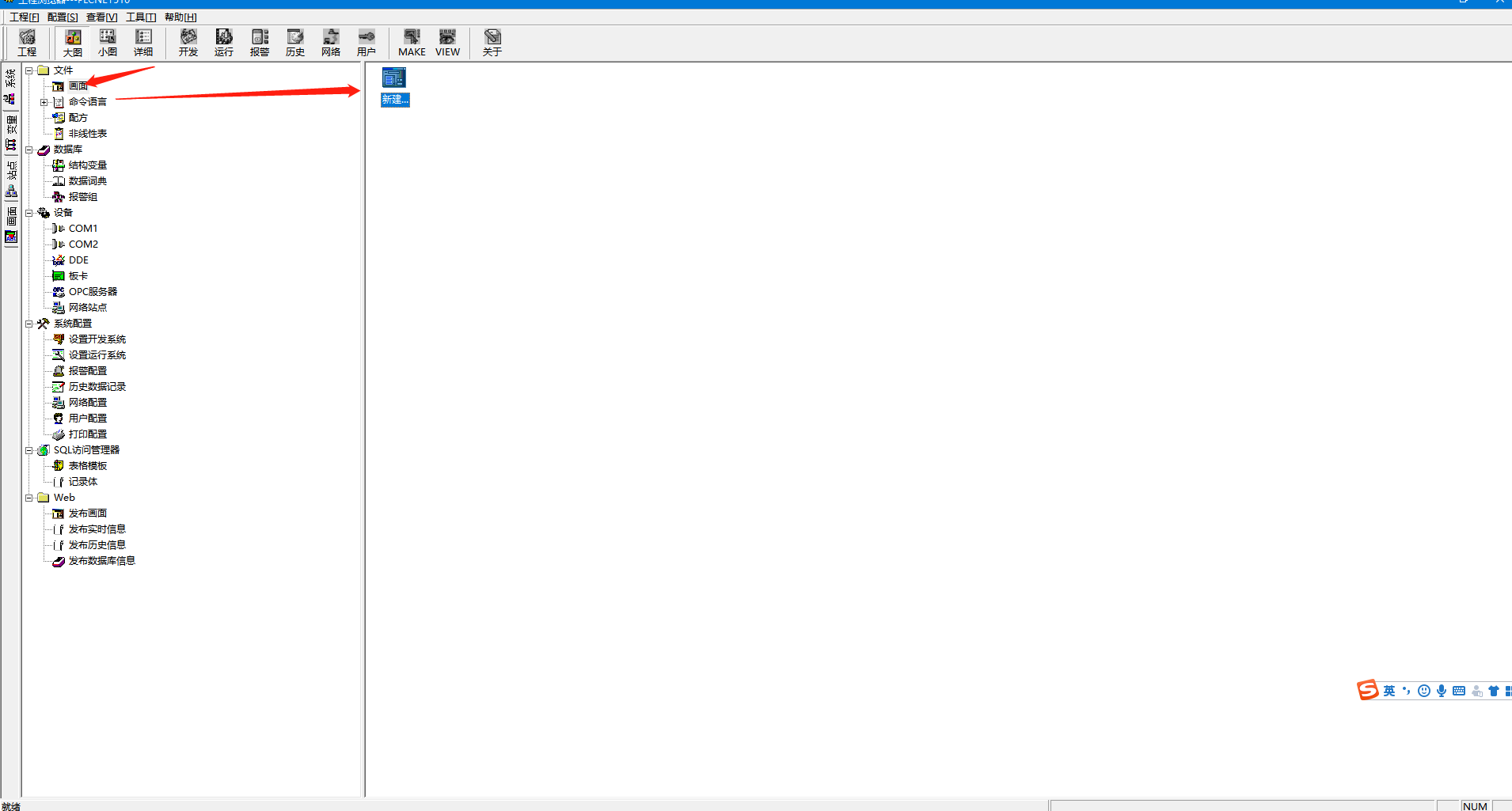Click the VIEW toolbar icon
This screenshot has width=1512, height=811.
[447, 42]
